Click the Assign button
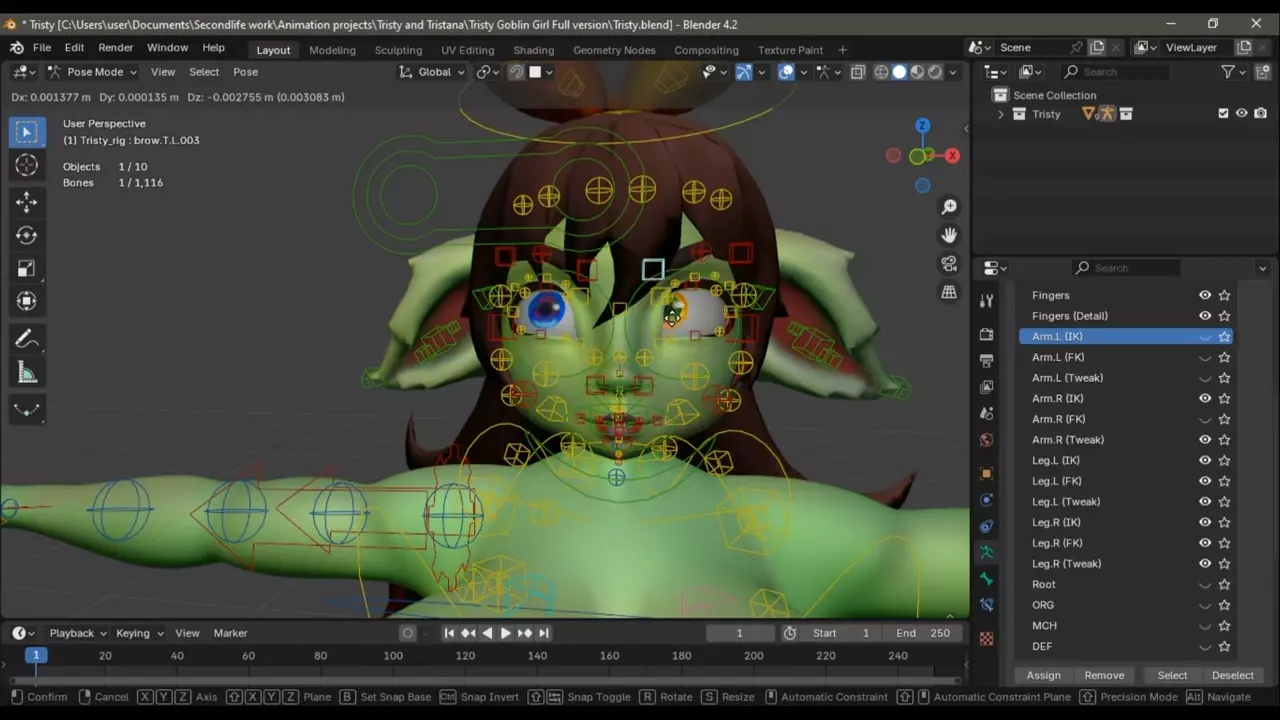The width and height of the screenshot is (1280, 720). (x=1043, y=675)
